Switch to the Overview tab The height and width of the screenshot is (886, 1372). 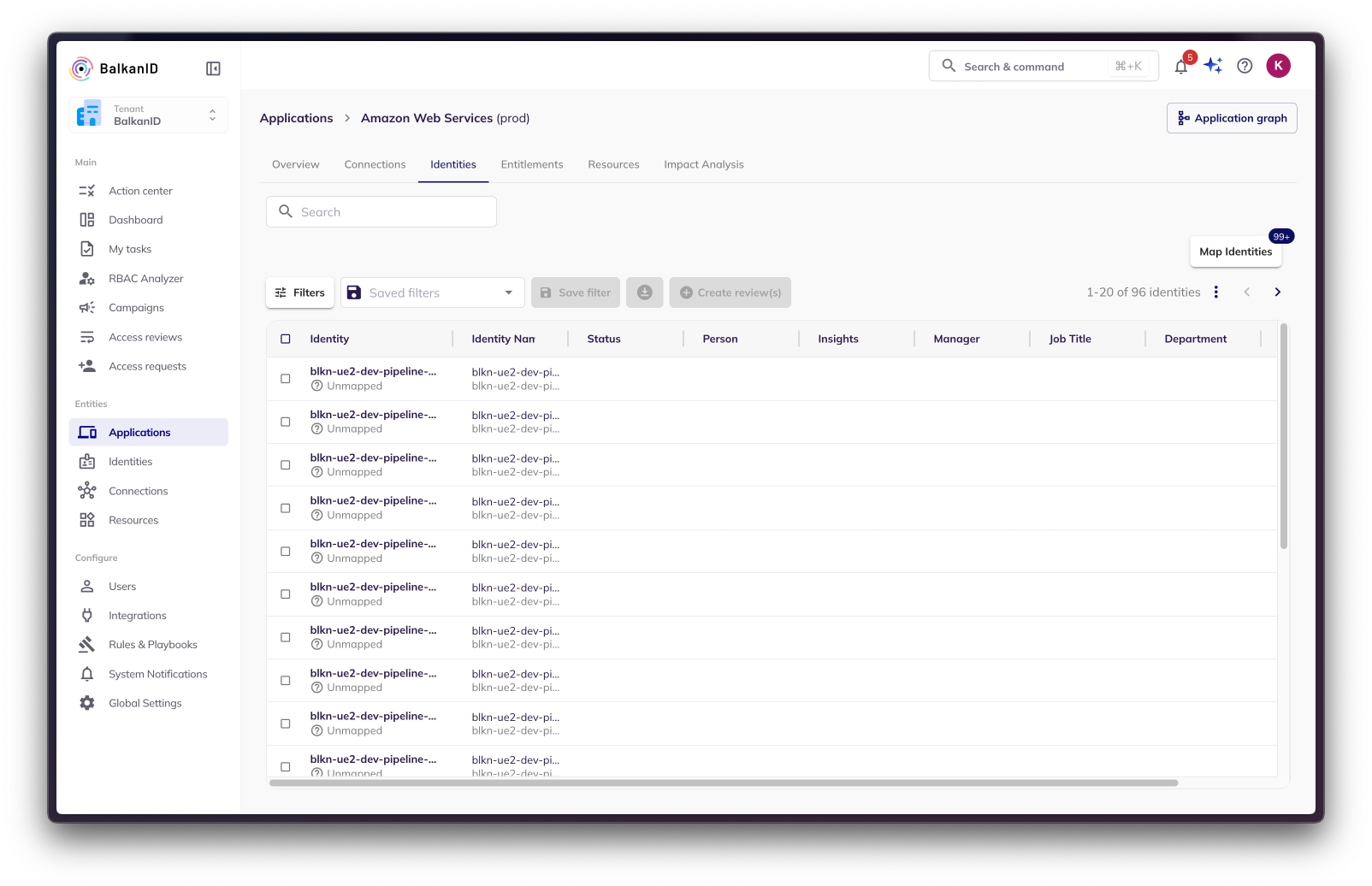[296, 164]
